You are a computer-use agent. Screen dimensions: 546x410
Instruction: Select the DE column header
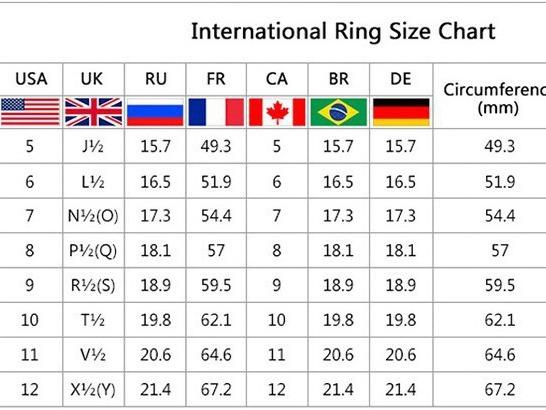click(x=401, y=79)
